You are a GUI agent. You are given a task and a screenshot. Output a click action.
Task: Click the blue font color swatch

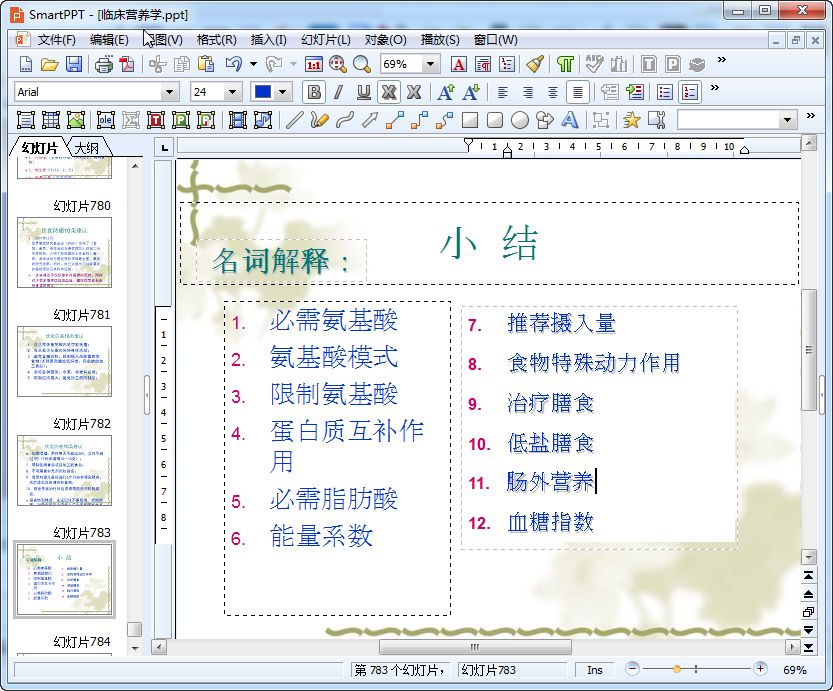coord(263,92)
